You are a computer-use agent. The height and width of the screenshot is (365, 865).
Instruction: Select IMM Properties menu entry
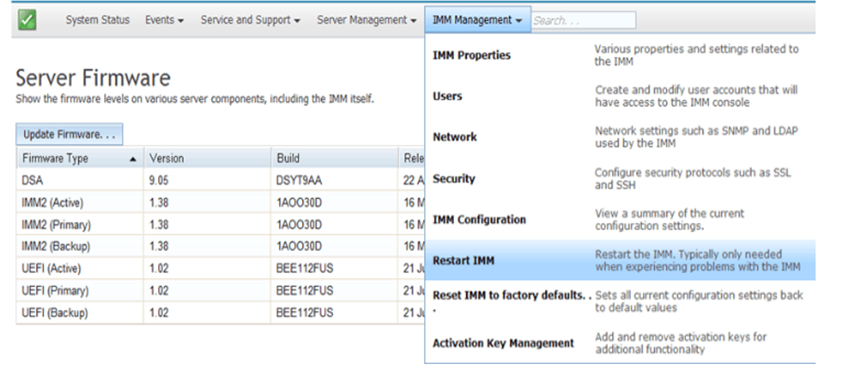(x=620, y=55)
